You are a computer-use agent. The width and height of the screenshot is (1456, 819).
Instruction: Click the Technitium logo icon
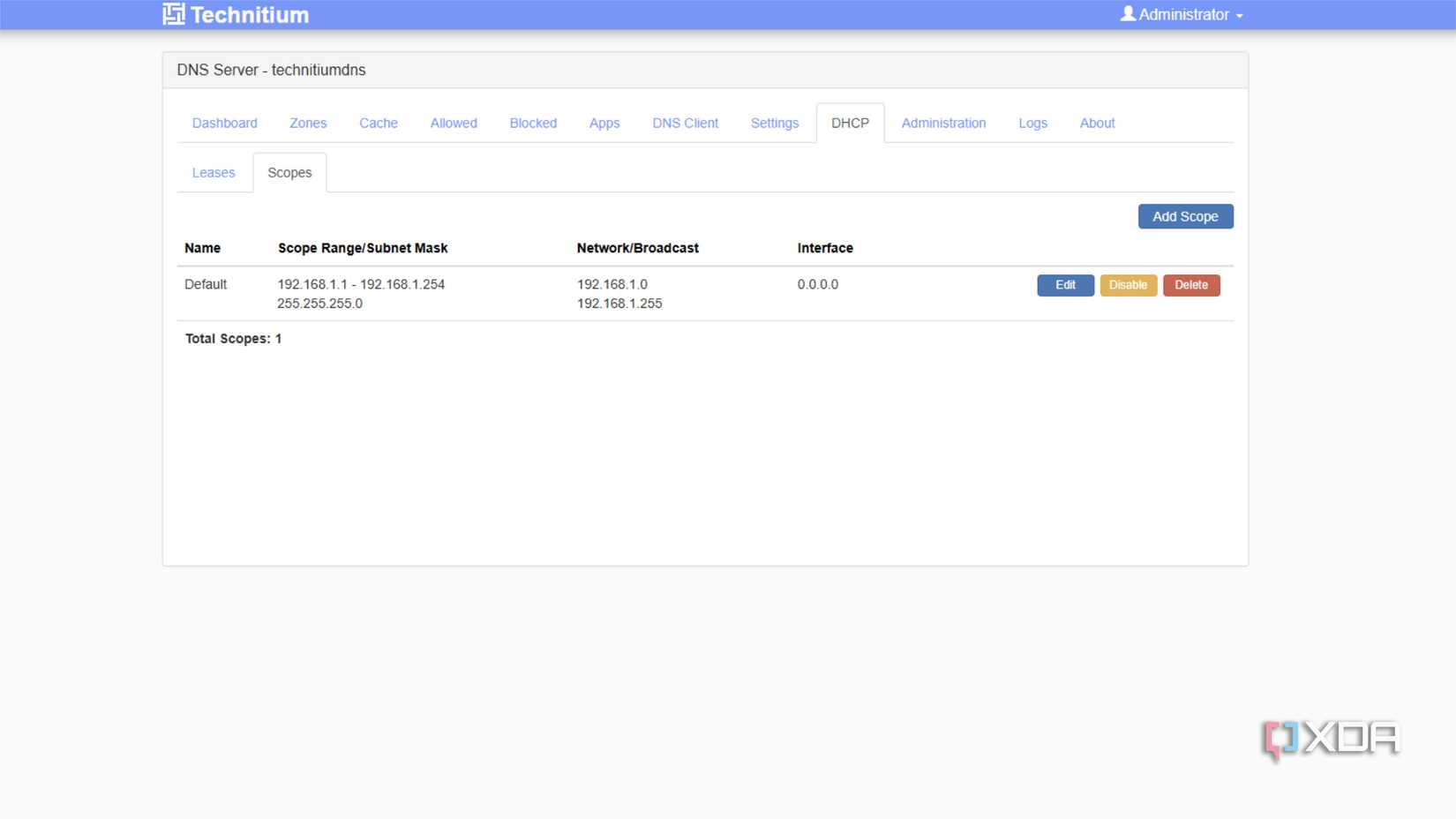tap(174, 13)
